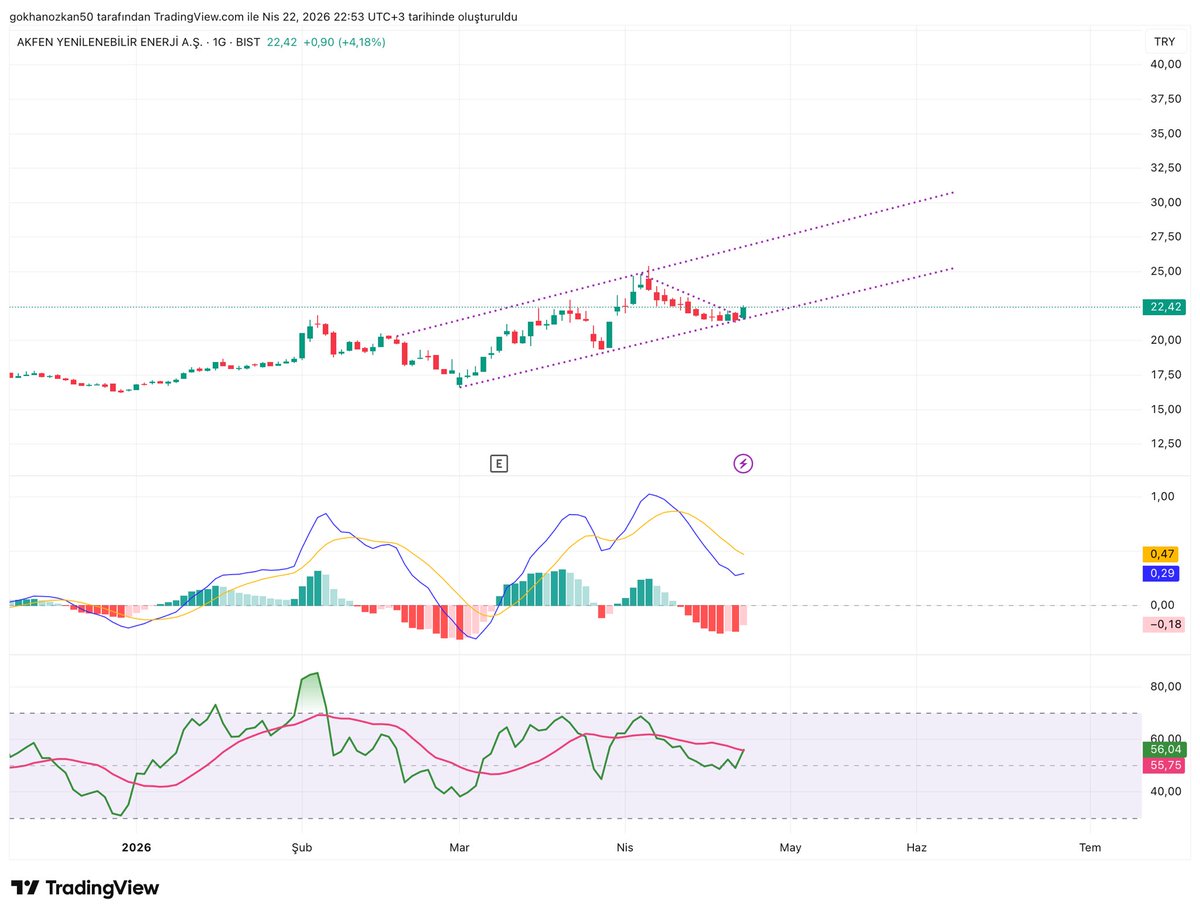This screenshot has width=1200, height=916.
Task: Click the Şub month label
Action: coord(301,847)
